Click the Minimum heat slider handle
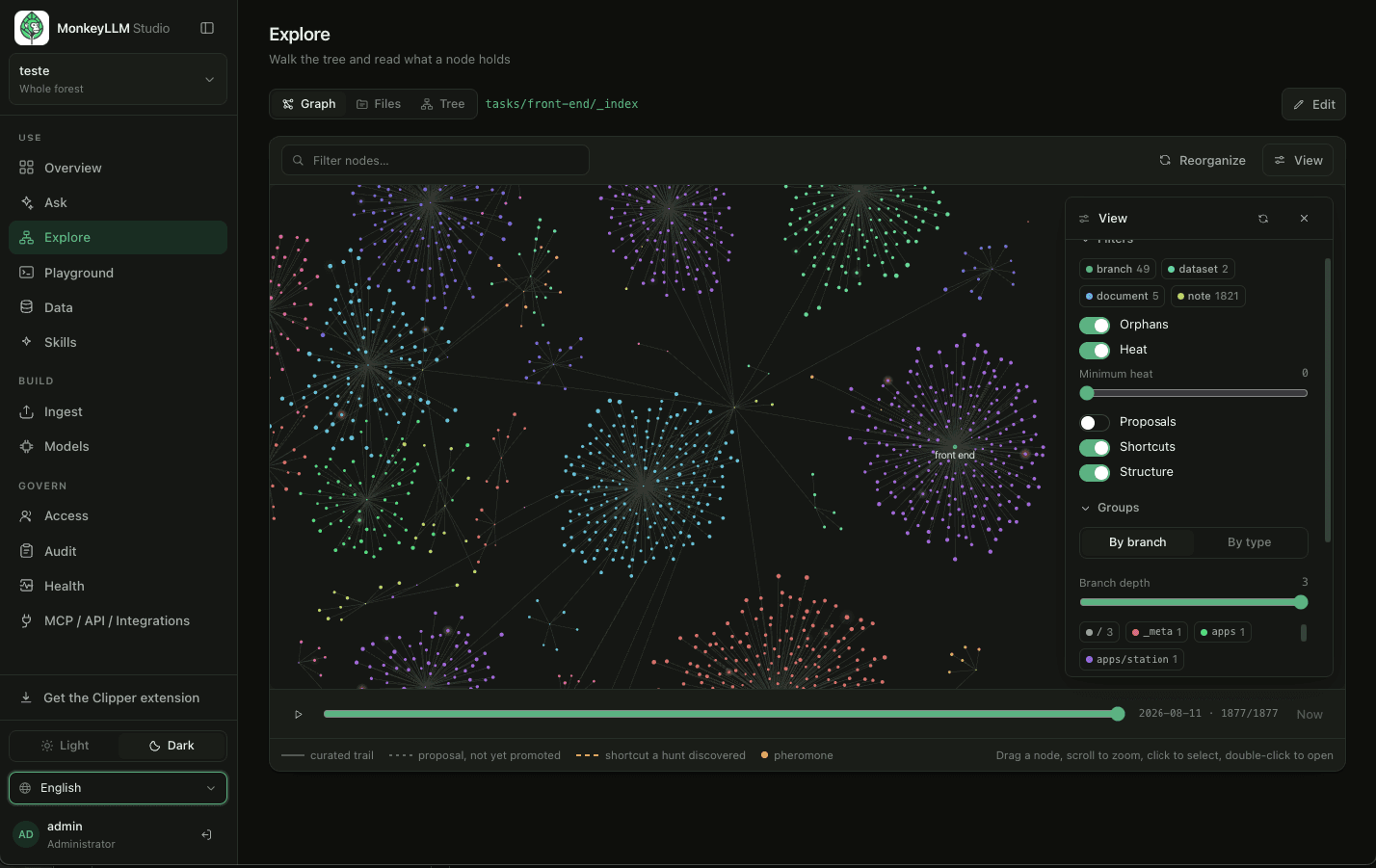The width and height of the screenshot is (1376, 868). [x=1087, y=393]
